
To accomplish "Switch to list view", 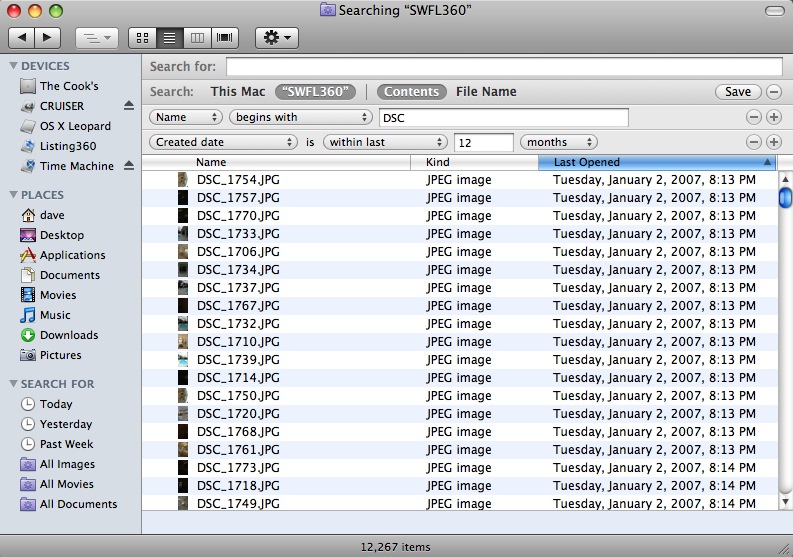I will [170, 37].
